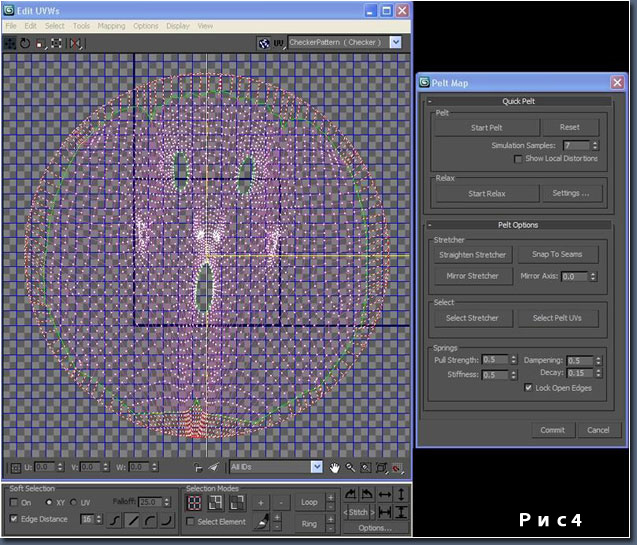Select the Move tool in the UVW toolbar
Viewport: 637px width, 545px height.
coord(10,43)
